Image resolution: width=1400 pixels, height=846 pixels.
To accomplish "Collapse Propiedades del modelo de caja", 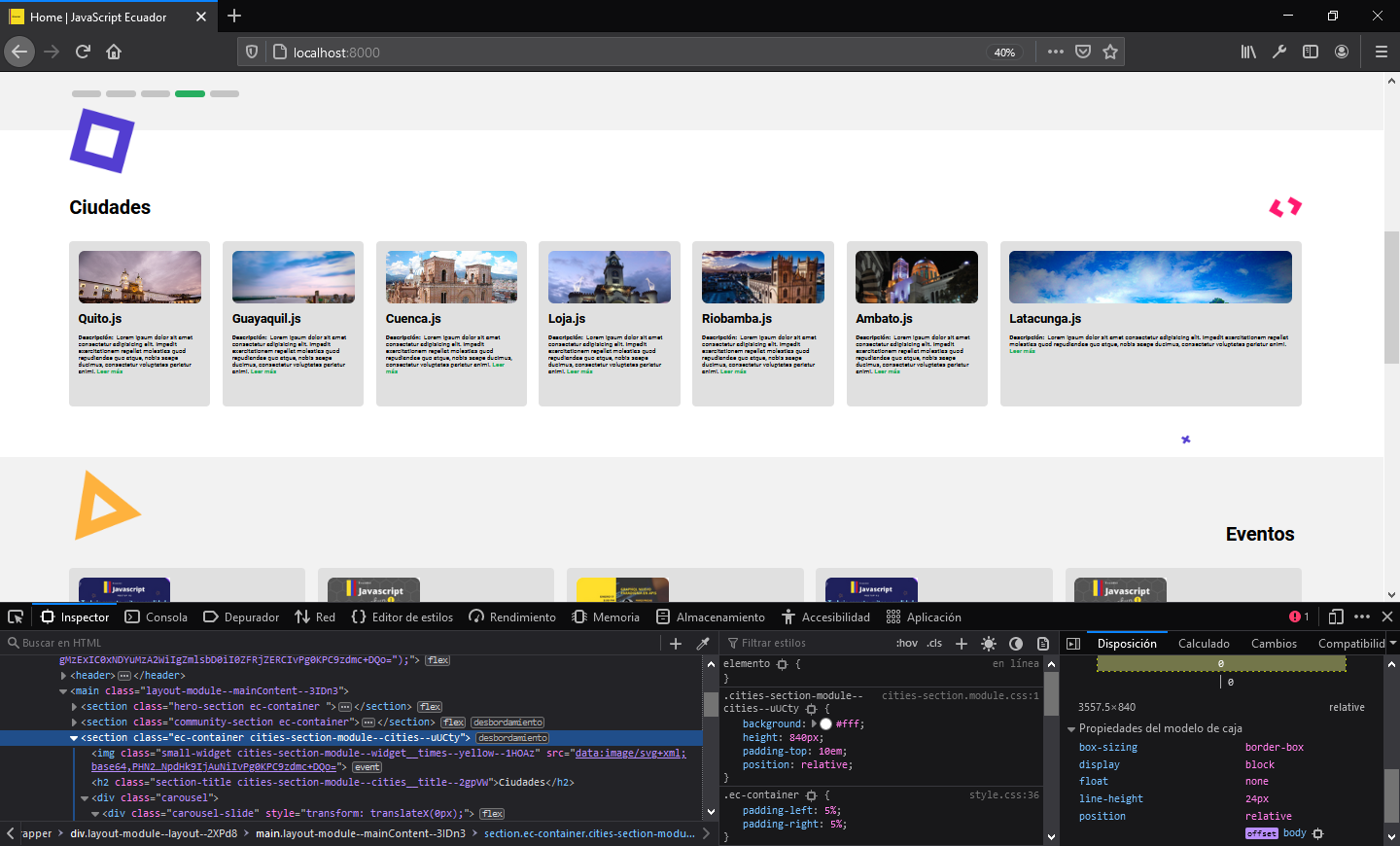I will tap(1071, 728).
